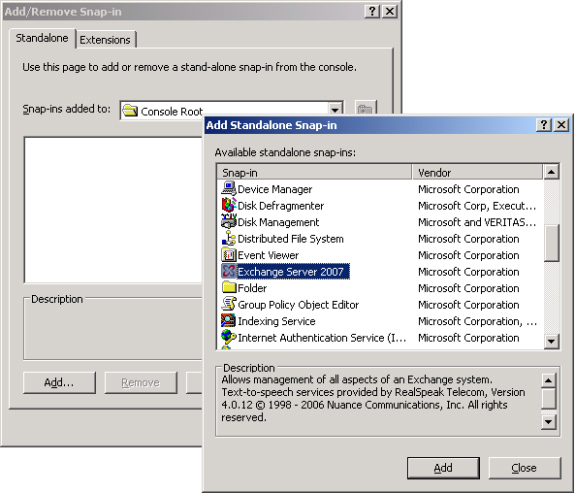Select the Device Manager snap-in icon

(x=229, y=189)
